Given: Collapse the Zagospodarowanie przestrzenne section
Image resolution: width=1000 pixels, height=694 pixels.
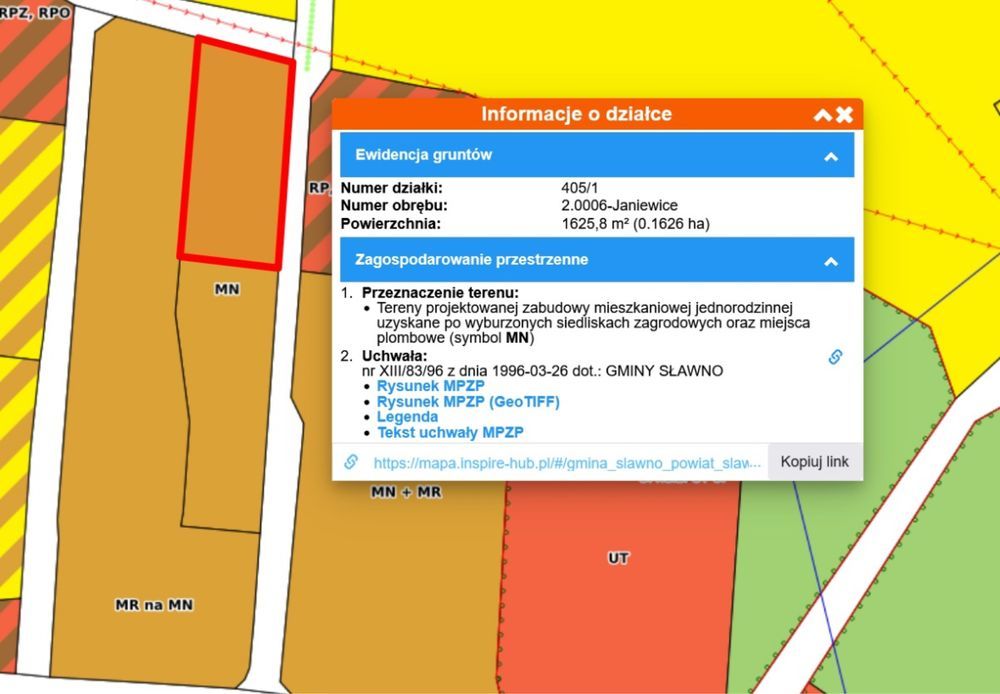Looking at the screenshot, I should [x=830, y=262].
